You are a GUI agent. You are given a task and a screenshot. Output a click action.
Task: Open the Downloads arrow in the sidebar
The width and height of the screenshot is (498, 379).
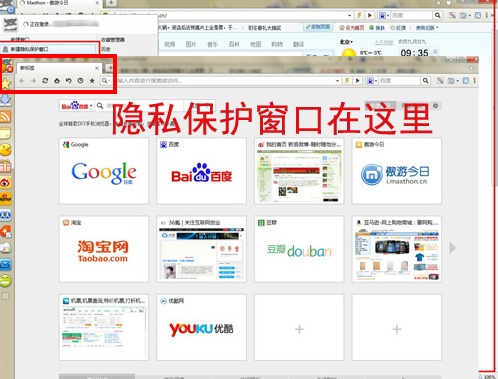(x=6, y=100)
